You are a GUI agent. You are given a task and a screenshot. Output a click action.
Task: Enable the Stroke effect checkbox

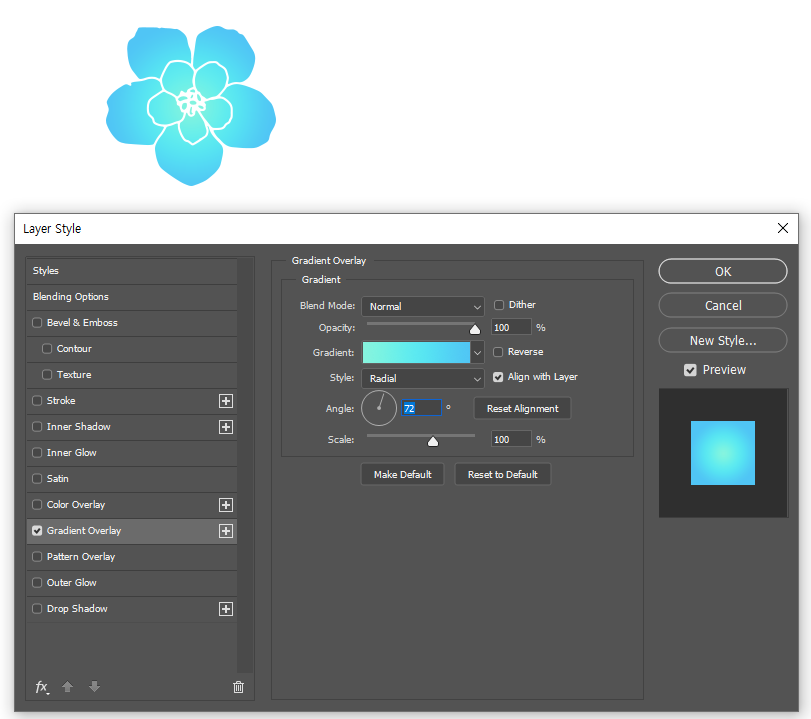click(x=37, y=400)
